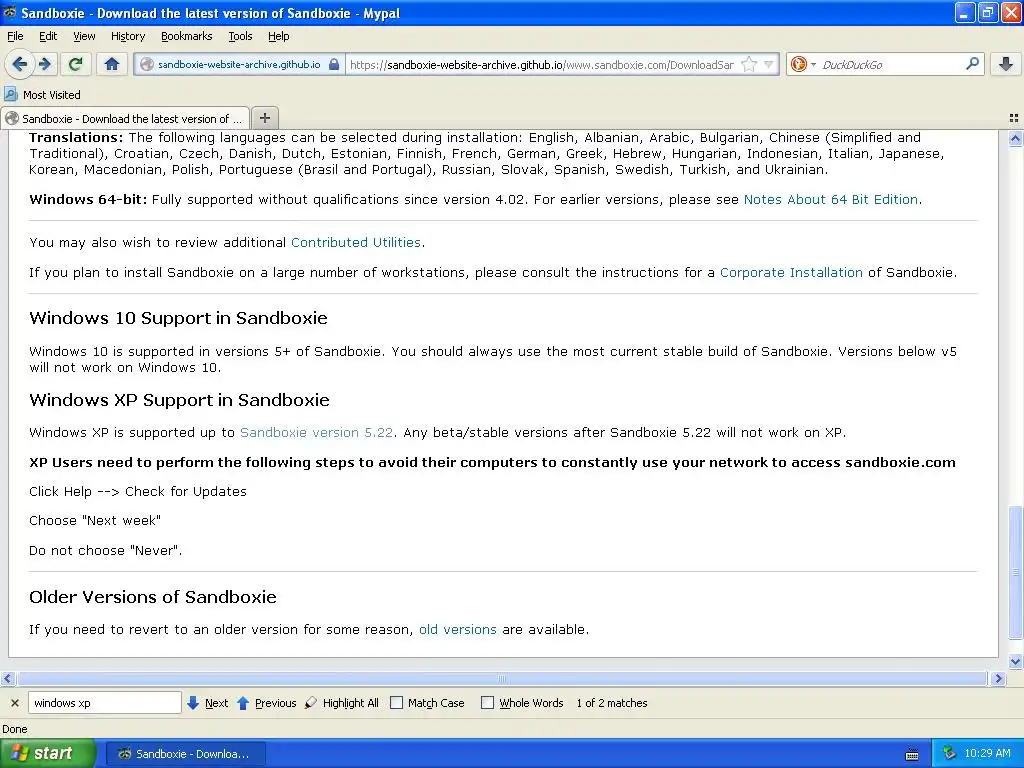Image resolution: width=1024 pixels, height=768 pixels.
Task: Open the Windows Start menu
Action: pyautogui.click(x=46, y=754)
